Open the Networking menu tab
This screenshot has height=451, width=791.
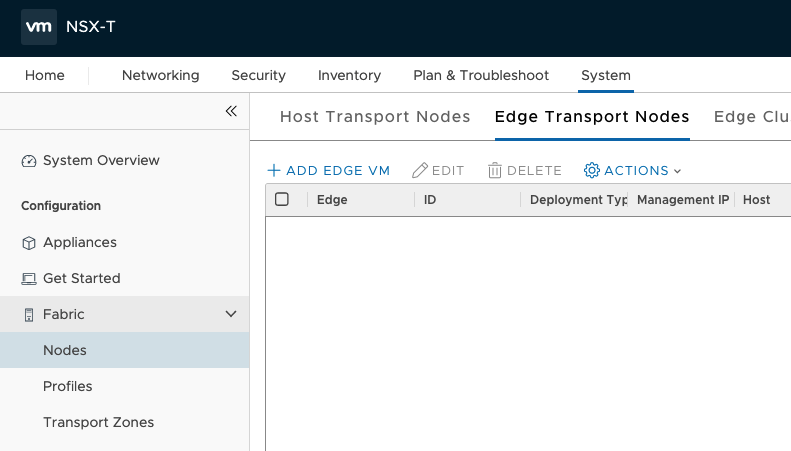click(x=160, y=75)
